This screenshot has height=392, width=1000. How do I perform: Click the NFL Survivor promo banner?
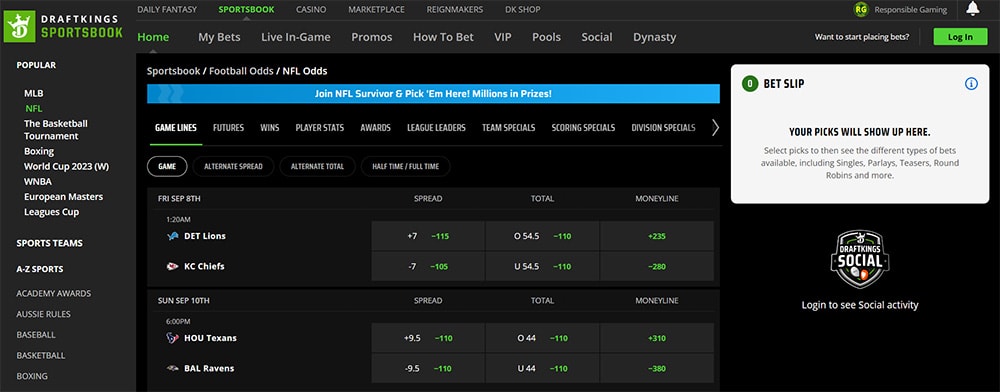tap(433, 94)
